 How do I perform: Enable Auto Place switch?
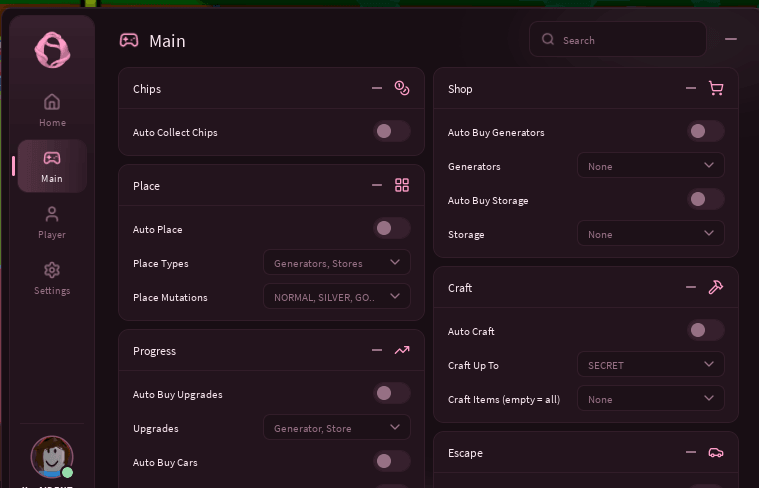tap(392, 228)
